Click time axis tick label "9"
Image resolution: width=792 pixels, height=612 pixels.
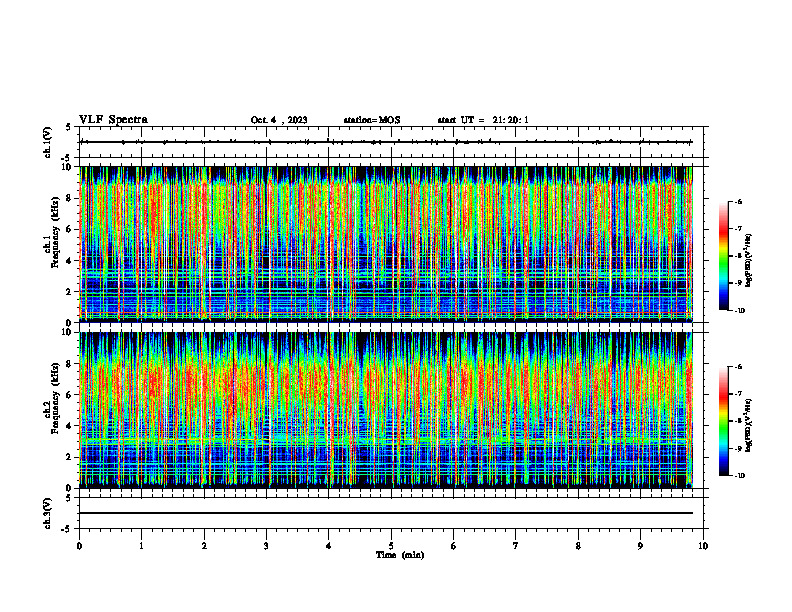(640, 546)
